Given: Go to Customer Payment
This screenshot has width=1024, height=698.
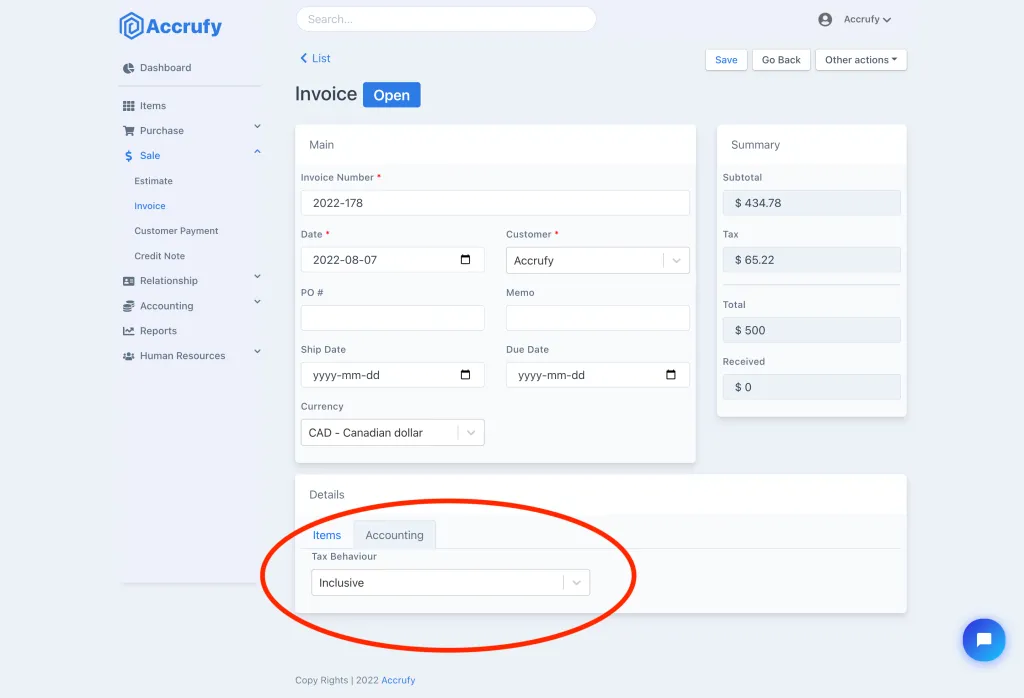Looking at the screenshot, I should tap(176, 231).
